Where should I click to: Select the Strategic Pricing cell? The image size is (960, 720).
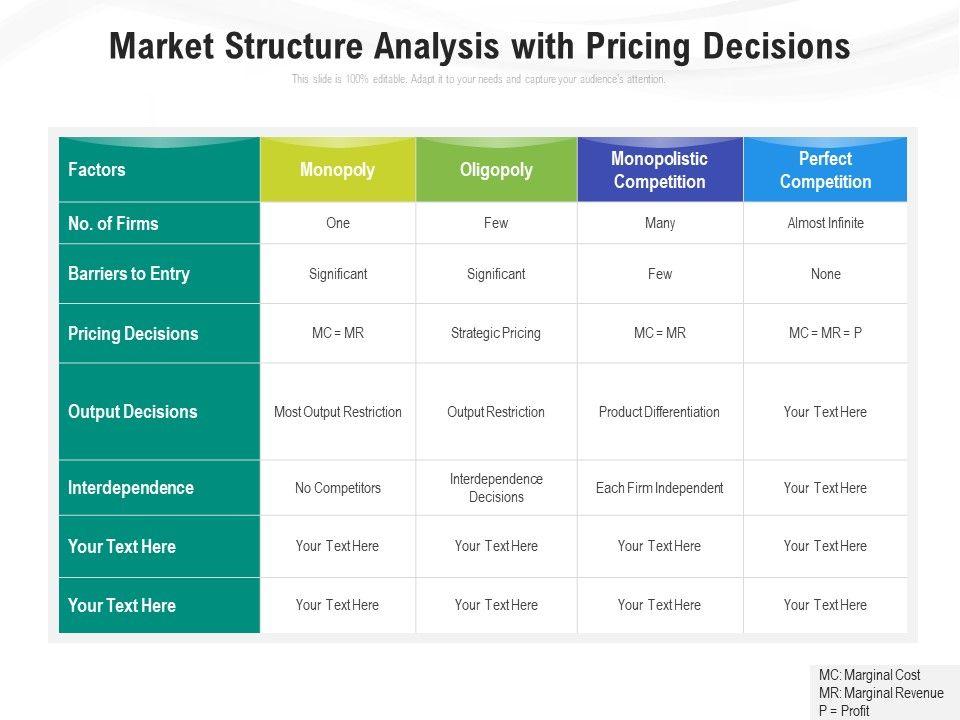[x=496, y=333]
